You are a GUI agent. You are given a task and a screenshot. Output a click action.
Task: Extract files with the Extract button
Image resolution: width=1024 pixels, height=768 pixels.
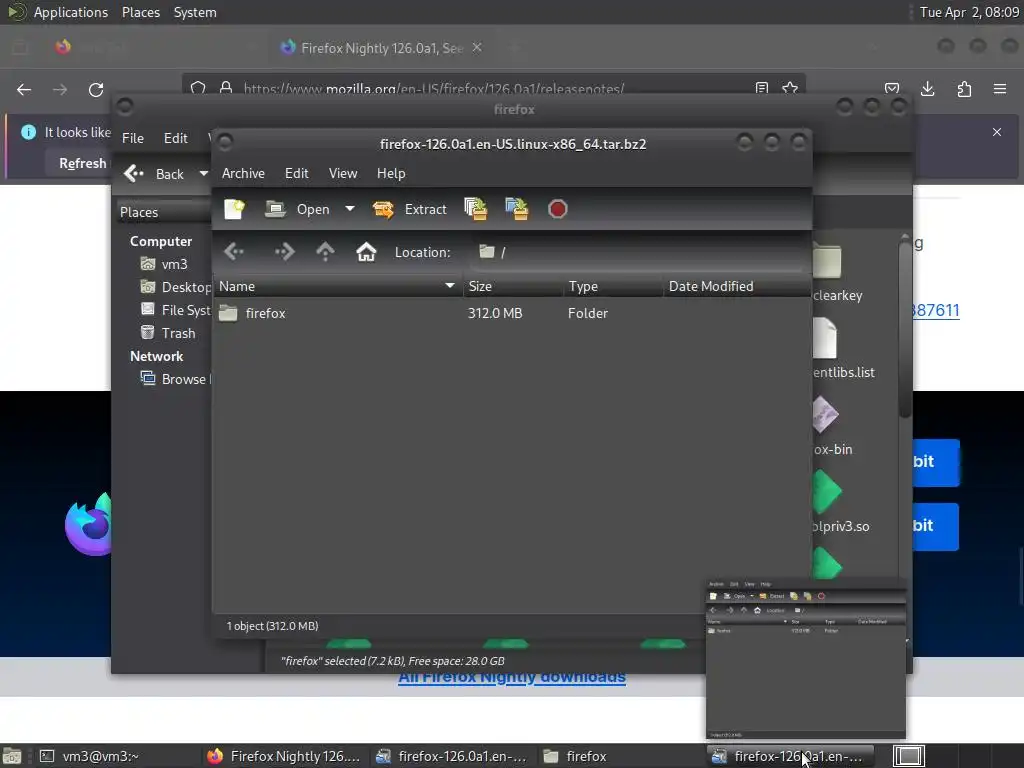(x=409, y=209)
